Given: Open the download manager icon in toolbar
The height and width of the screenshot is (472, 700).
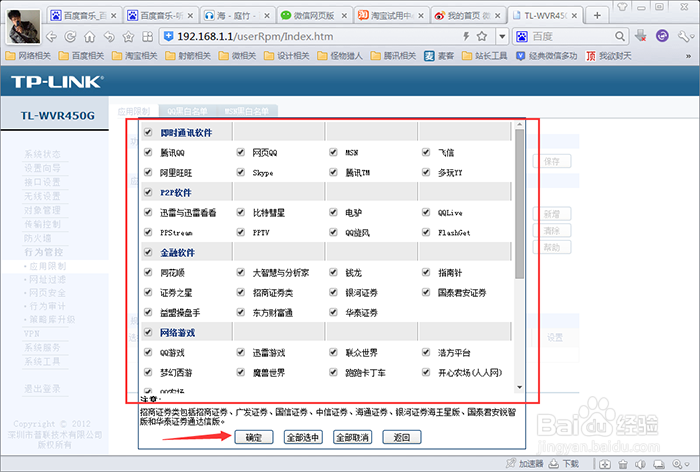Looking at the screenshot, I should (x=641, y=36).
